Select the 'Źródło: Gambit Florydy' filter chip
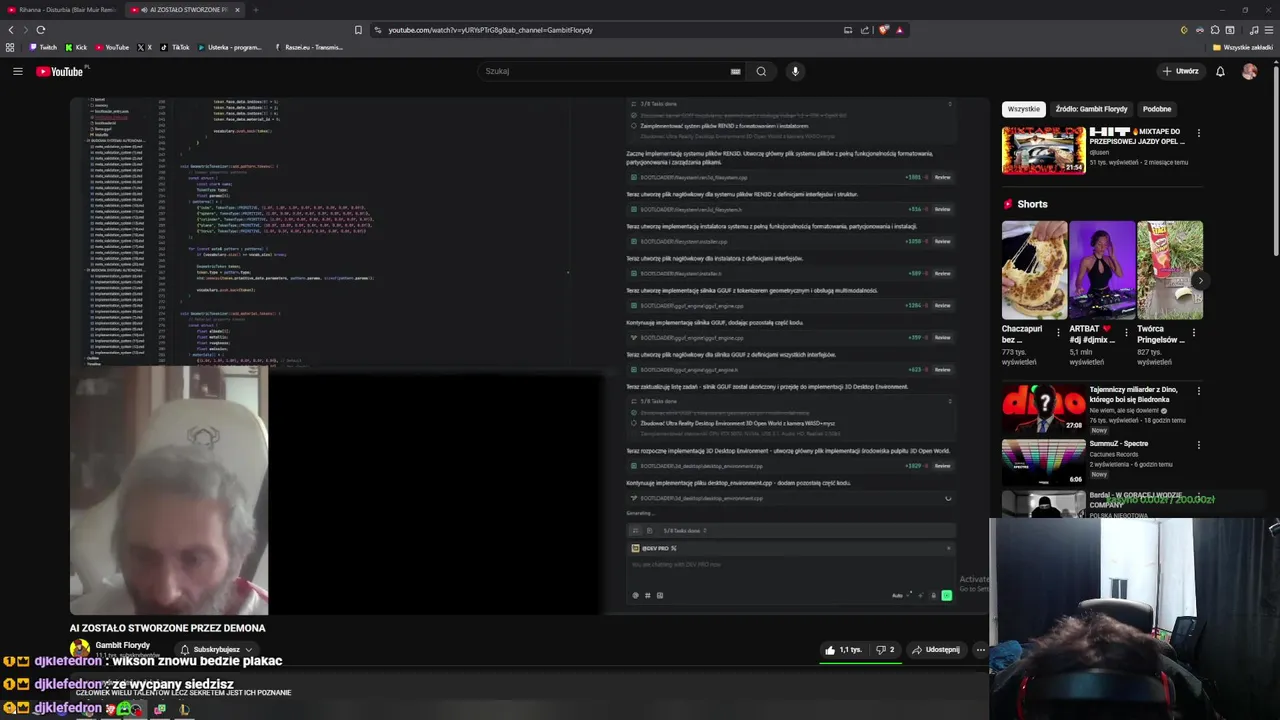Screen dimensions: 1280x720 click(x=1091, y=109)
